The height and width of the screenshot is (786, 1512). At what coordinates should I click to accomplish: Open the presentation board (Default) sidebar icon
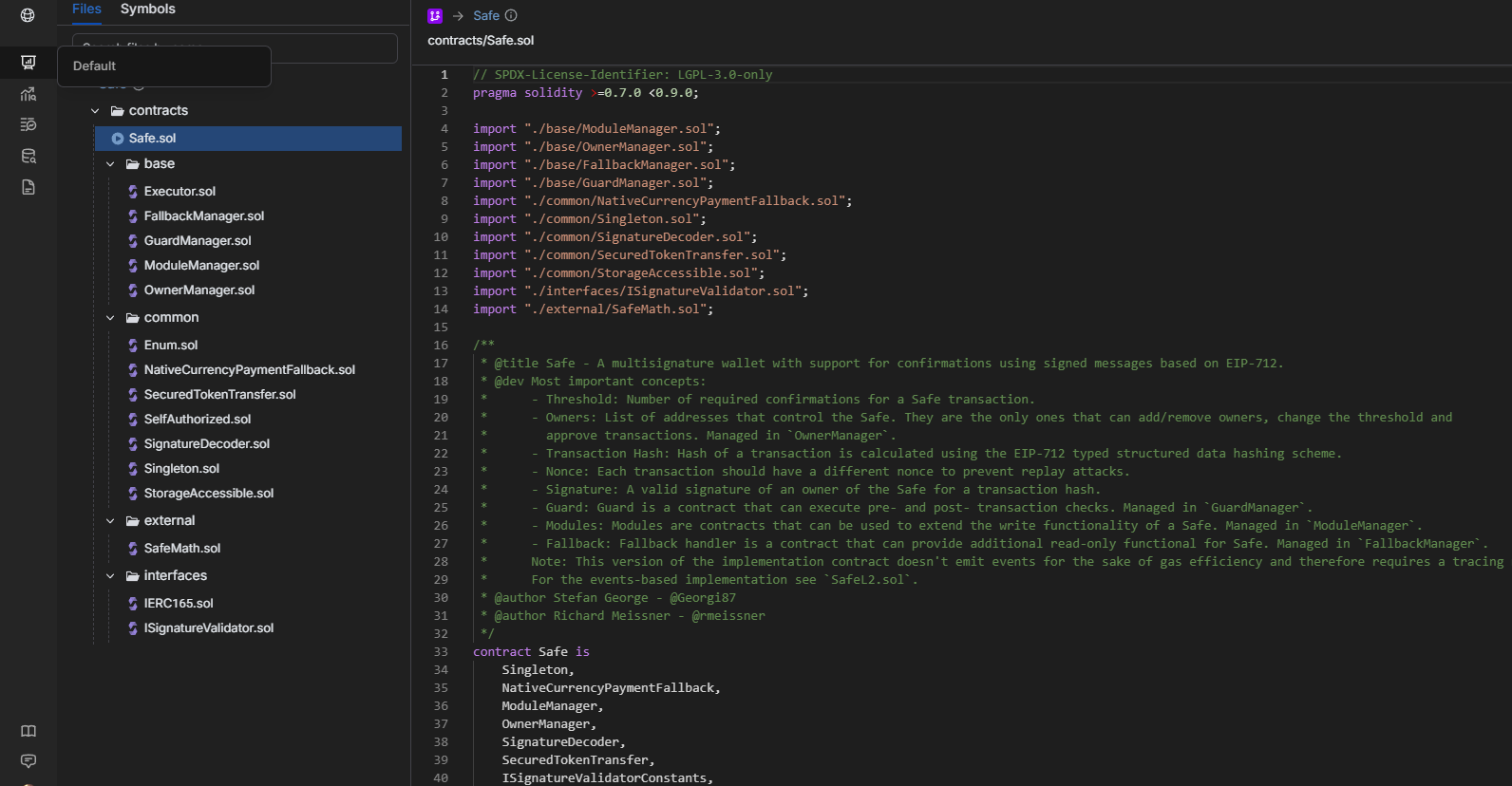[28, 63]
